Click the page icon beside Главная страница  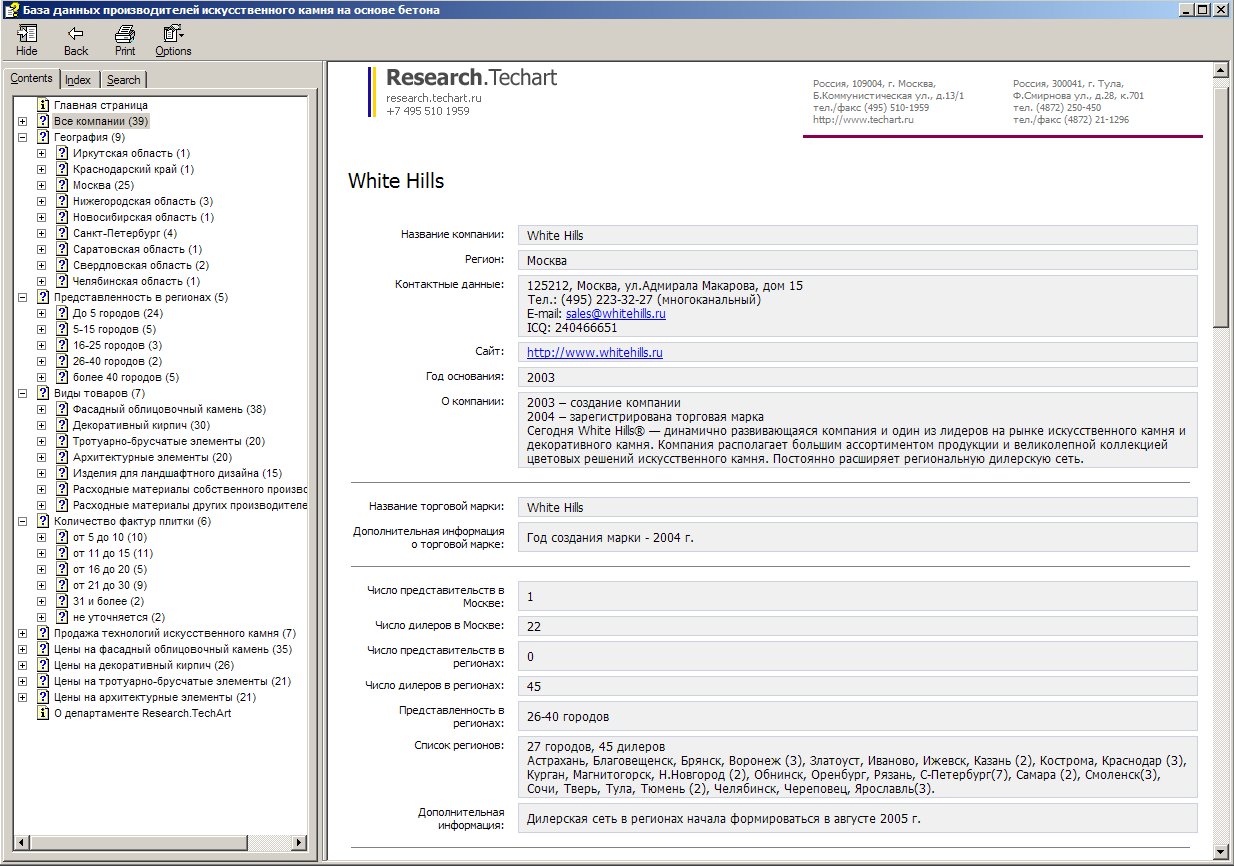coord(43,105)
